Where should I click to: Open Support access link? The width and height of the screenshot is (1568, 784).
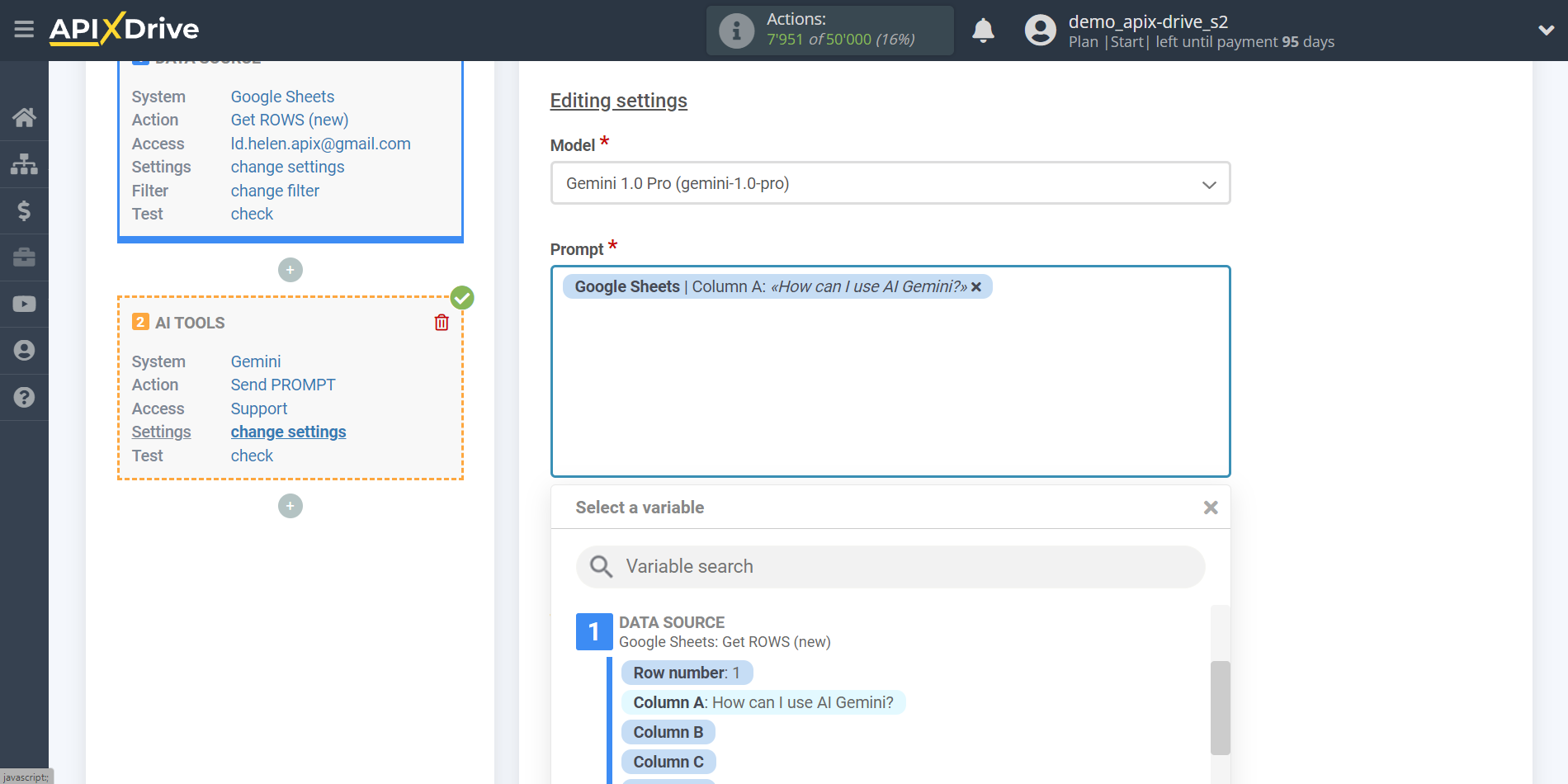[x=259, y=409]
